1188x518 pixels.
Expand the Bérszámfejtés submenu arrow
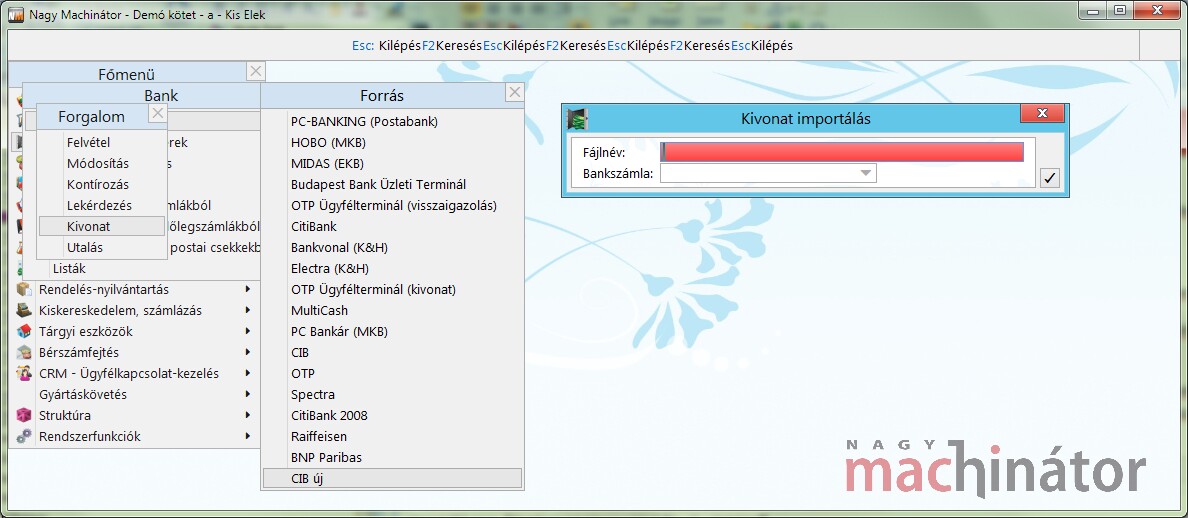(248, 352)
